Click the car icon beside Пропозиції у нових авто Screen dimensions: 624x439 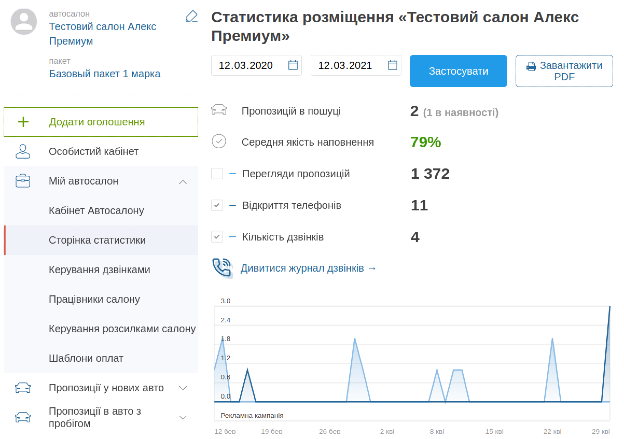click(x=23, y=388)
